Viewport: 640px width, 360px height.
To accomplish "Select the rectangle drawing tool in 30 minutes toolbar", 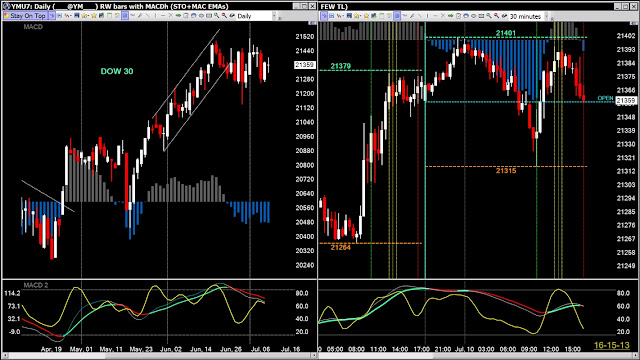I will 481,16.
